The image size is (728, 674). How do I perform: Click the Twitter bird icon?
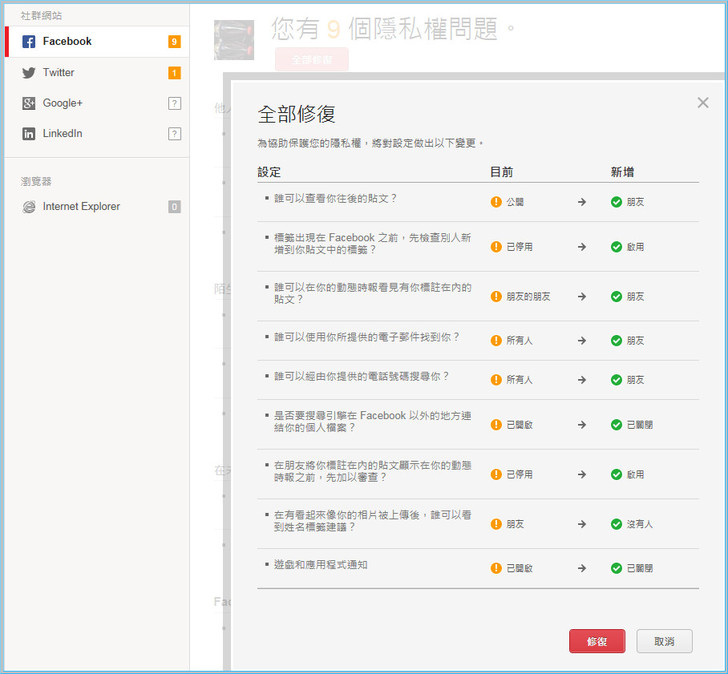pos(29,73)
